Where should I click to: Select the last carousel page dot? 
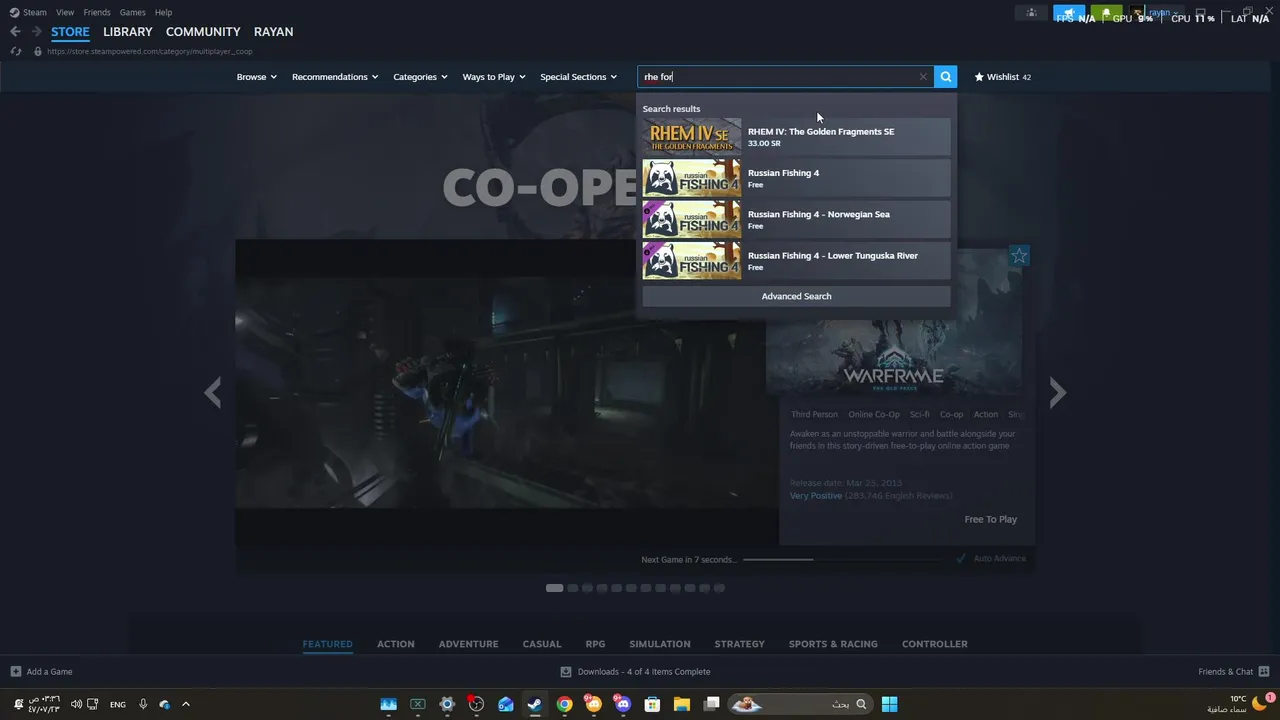pyautogui.click(x=719, y=588)
